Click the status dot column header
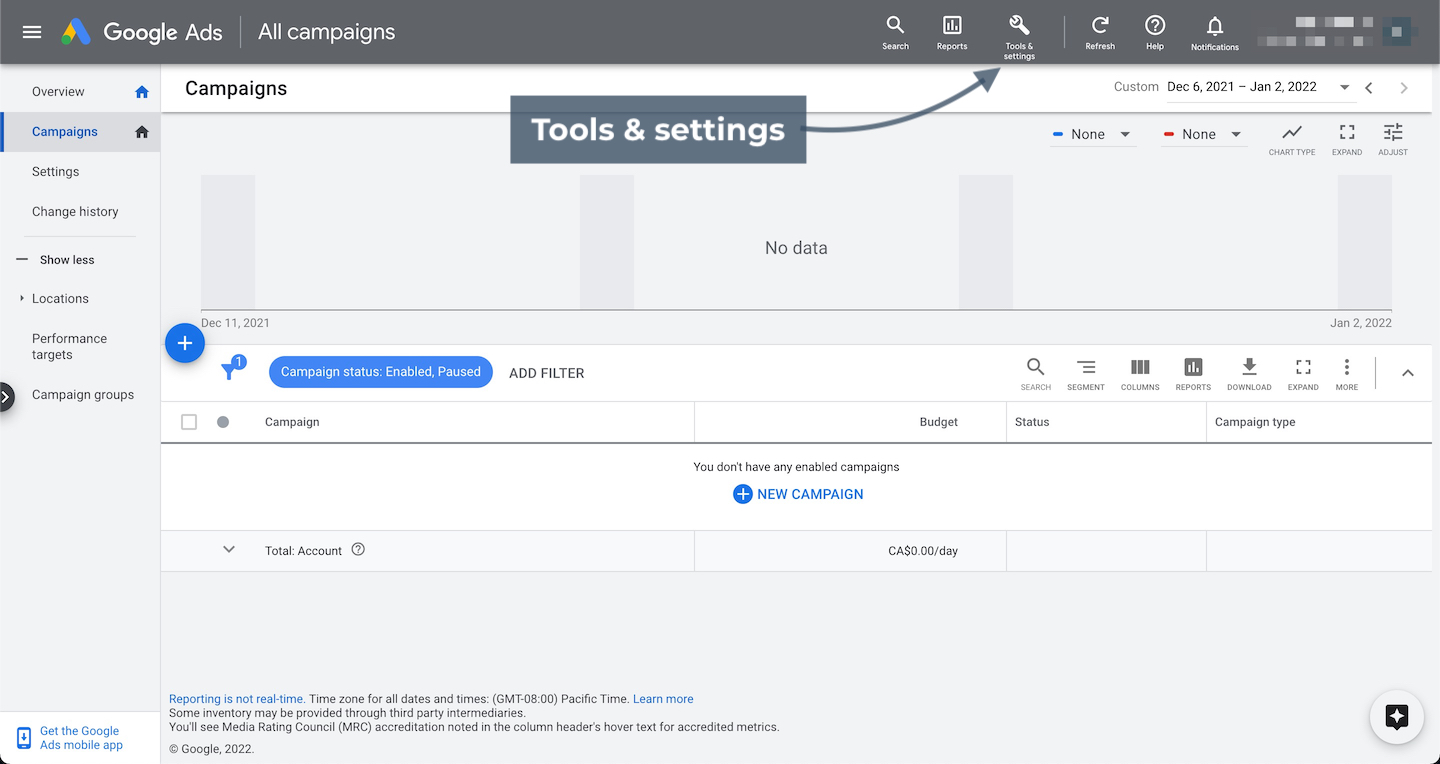The width and height of the screenshot is (1440, 764). 223,422
